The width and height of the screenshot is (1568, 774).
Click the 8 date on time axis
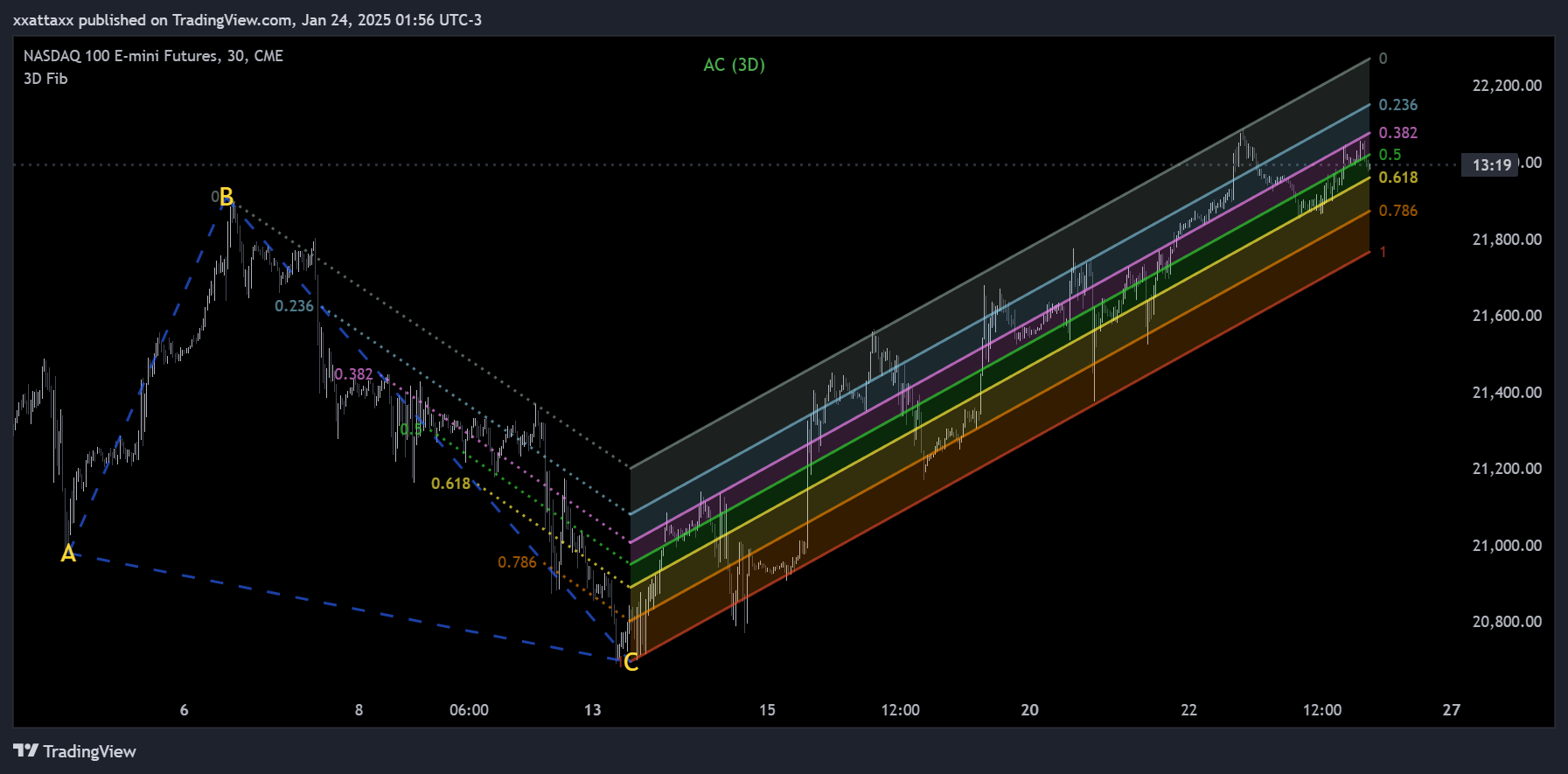(359, 710)
